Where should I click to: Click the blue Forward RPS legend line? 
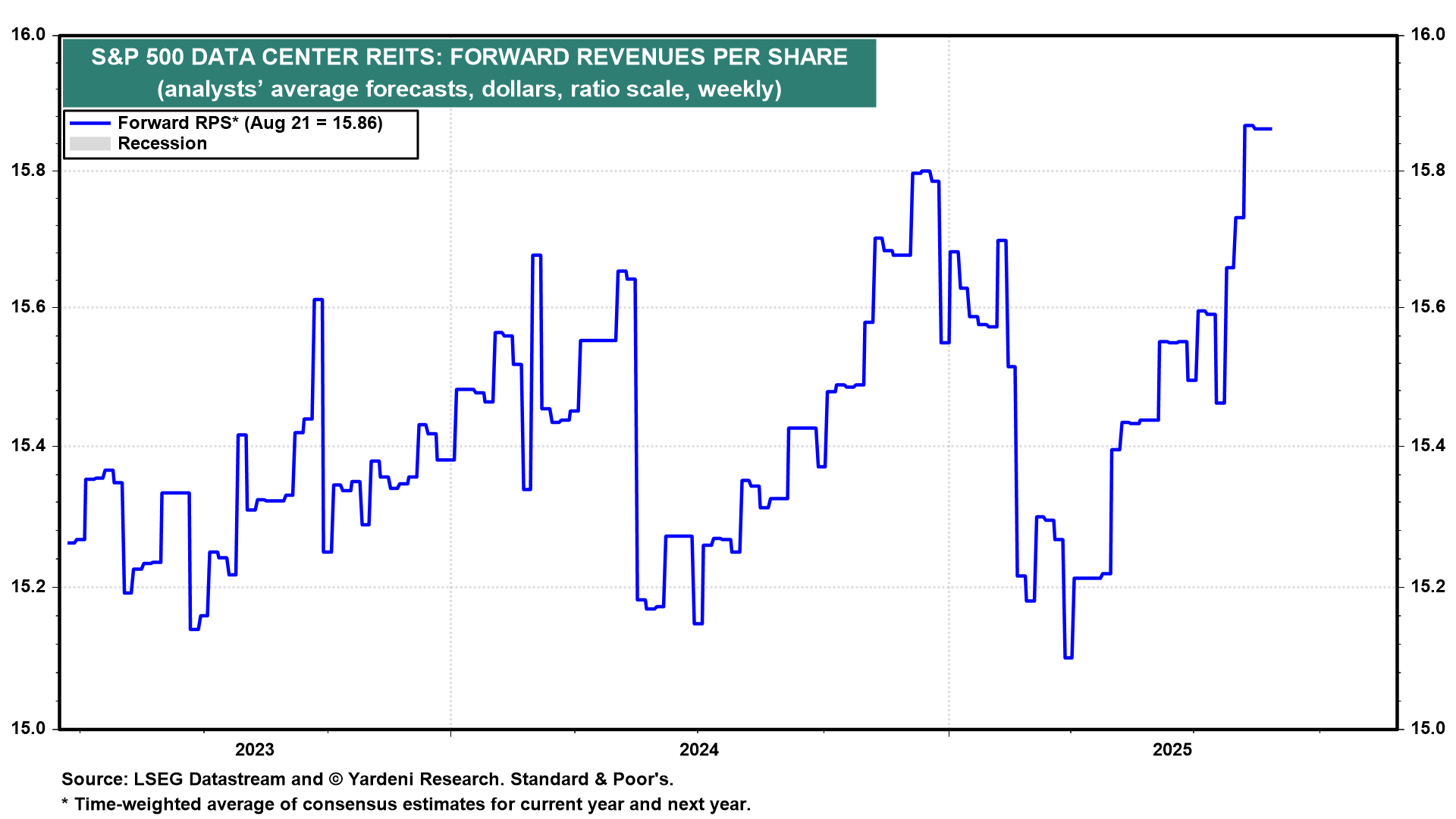[x=89, y=124]
